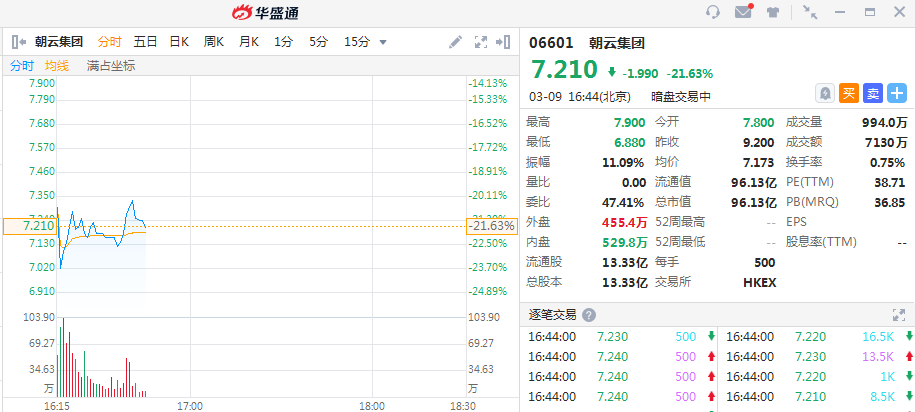Click the orange 买 buy button
The width and height of the screenshot is (915, 412).
coord(848,93)
